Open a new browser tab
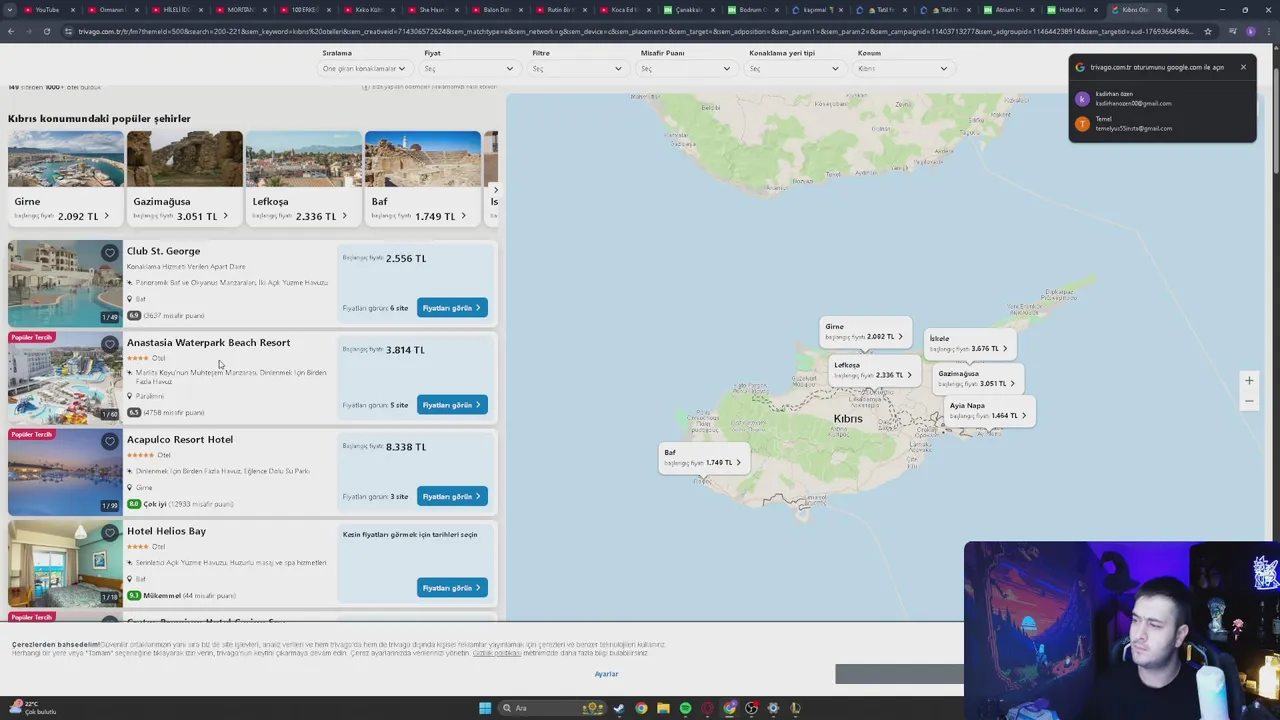Screen dimensions: 1280x720 pyautogui.click(x=1177, y=10)
